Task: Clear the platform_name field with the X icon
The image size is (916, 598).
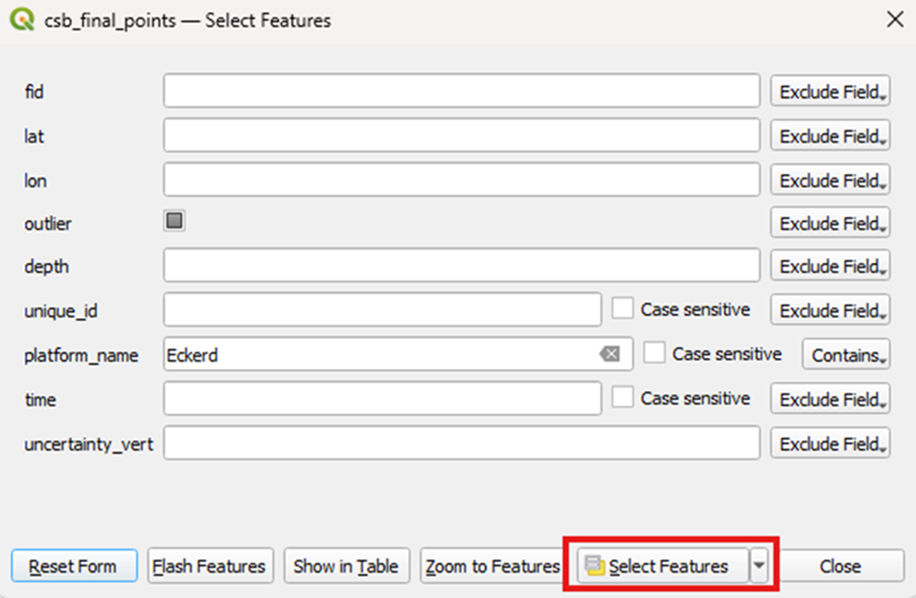Action: [609, 354]
